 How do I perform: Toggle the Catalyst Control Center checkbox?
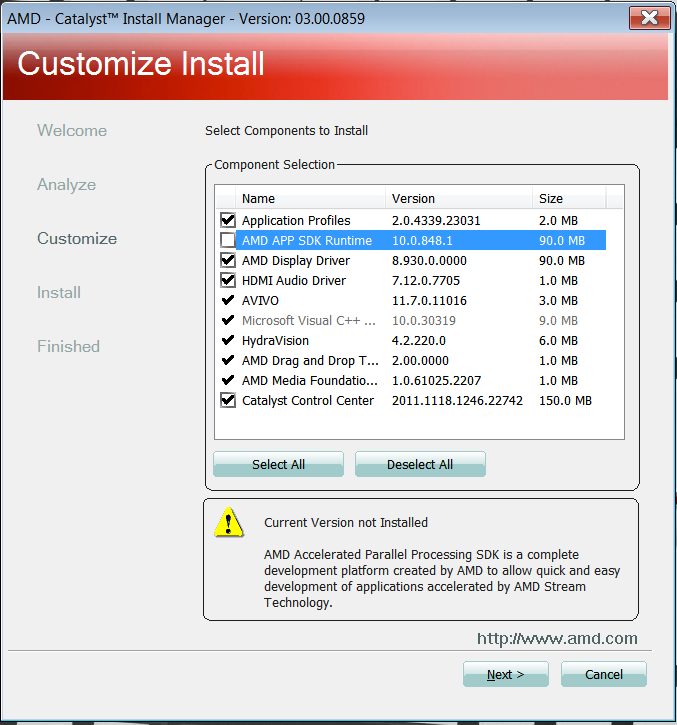click(x=228, y=400)
